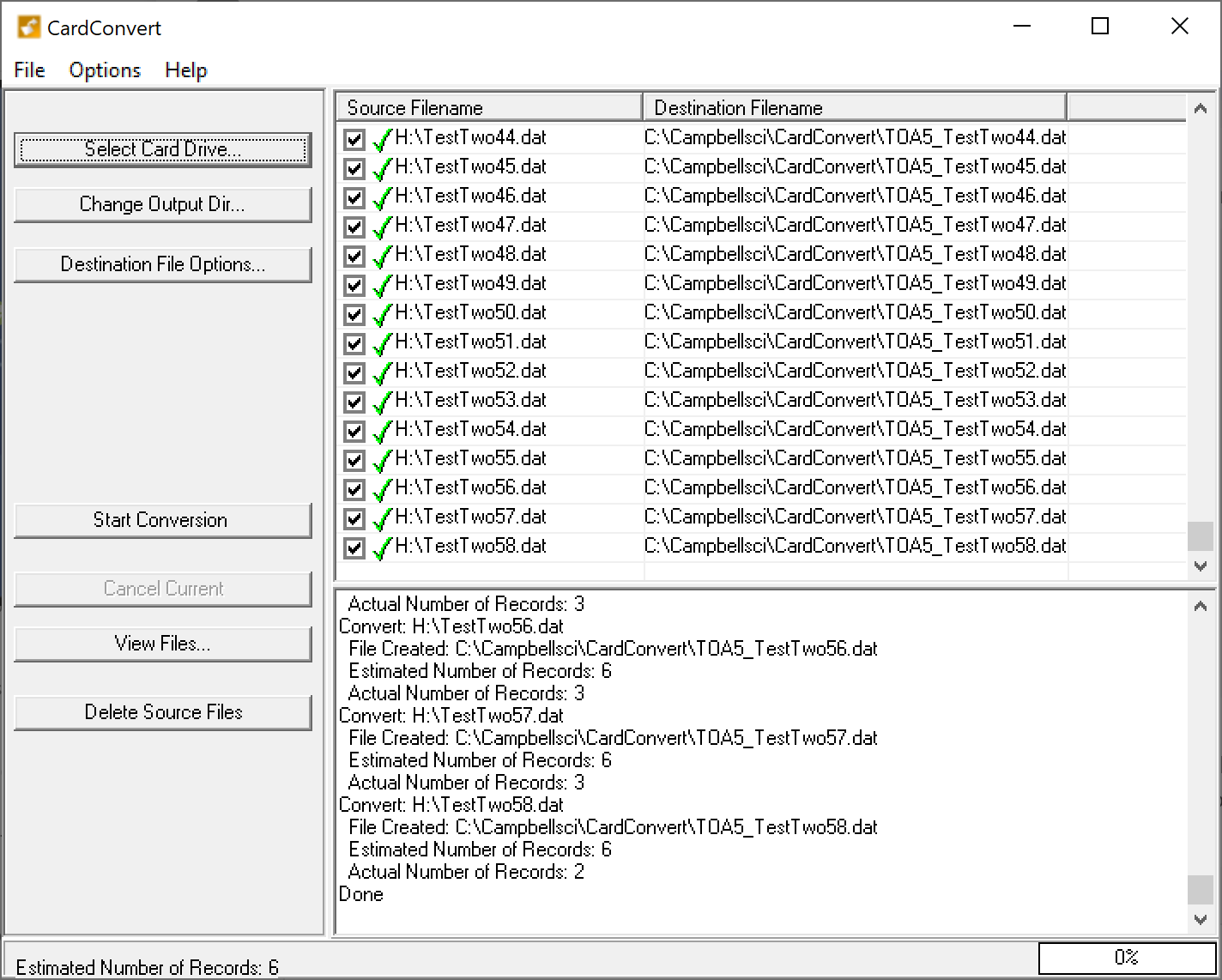Click the Start Conversion button
Screen dimensions: 1222x980
click(x=163, y=520)
